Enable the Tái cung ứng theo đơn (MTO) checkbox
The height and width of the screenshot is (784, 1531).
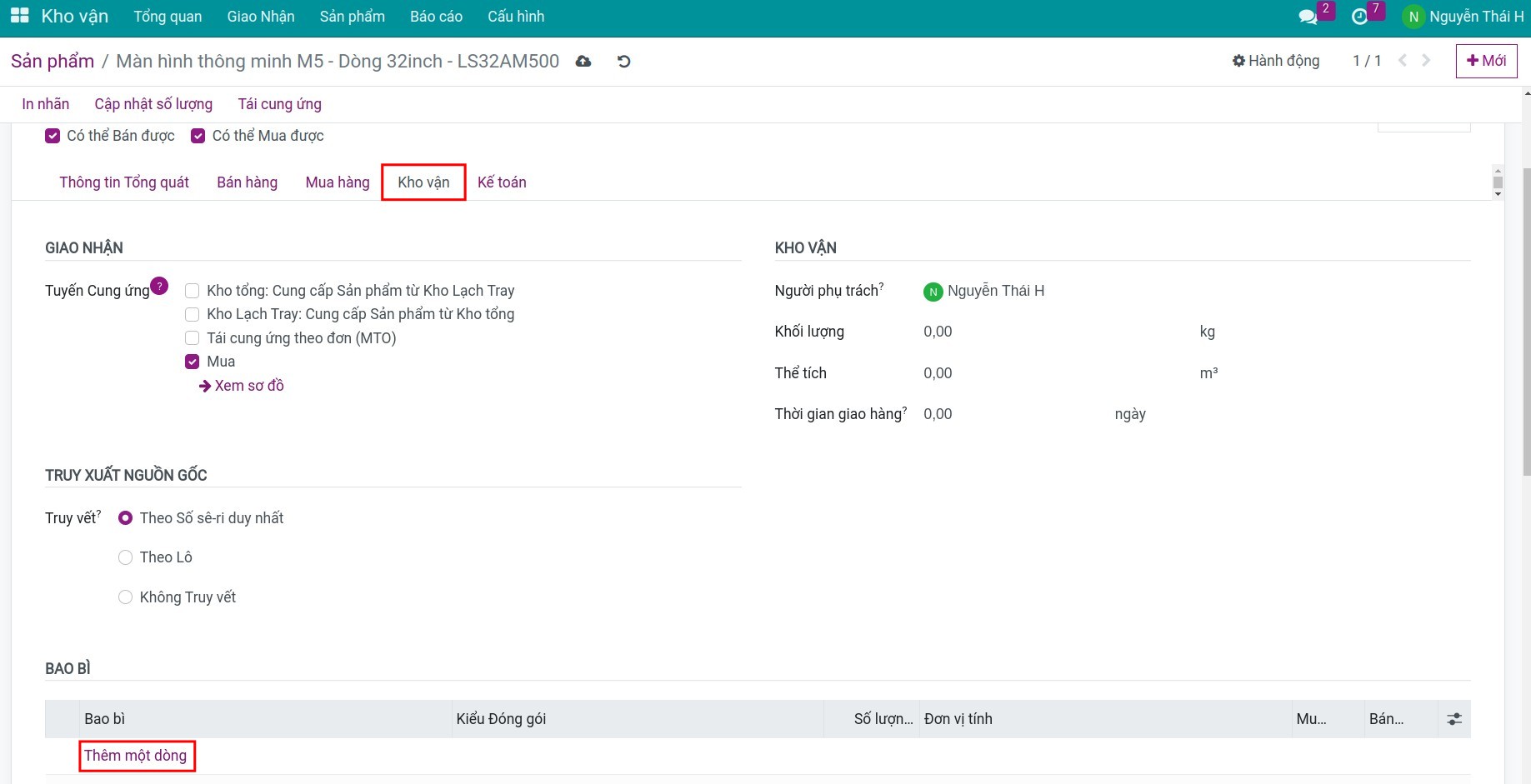[x=193, y=338]
